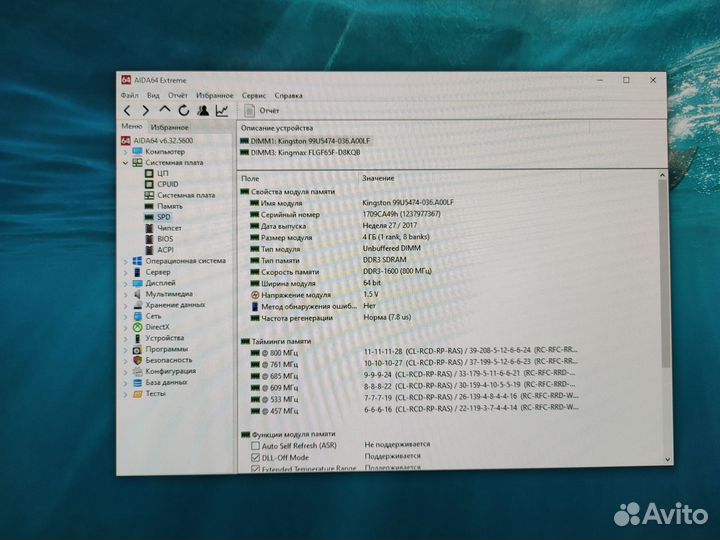This screenshot has width=720, height=540.
Task: Click the Безопасность shield icon
Action: pos(137,360)
